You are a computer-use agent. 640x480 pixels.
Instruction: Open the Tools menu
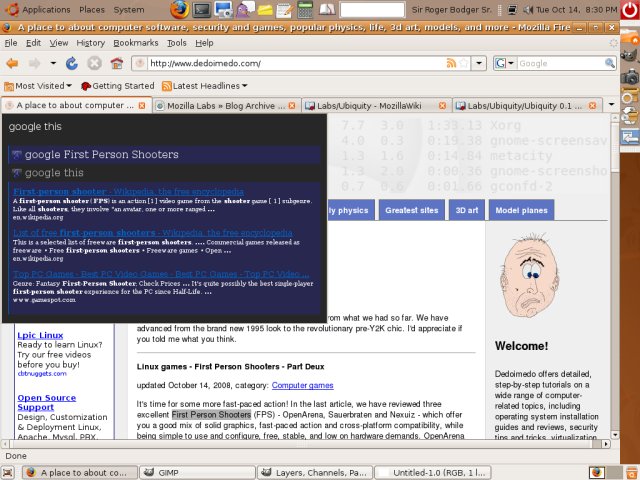(177, 43)
